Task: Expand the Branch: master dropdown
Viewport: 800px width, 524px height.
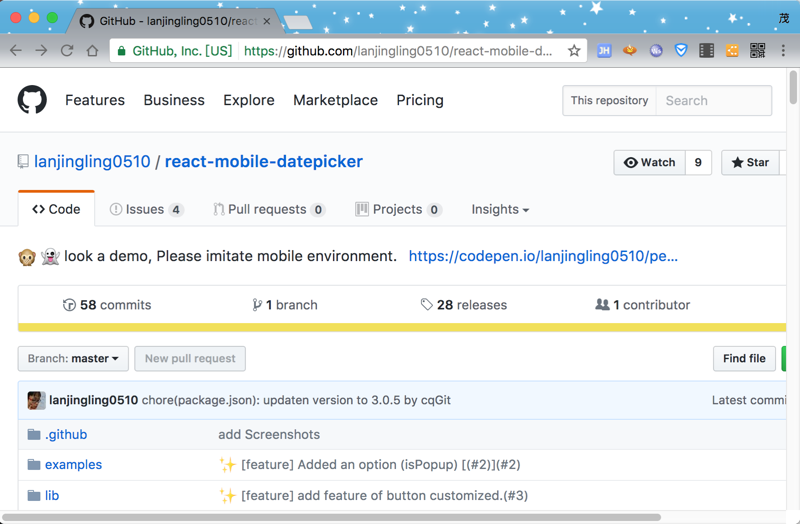Action: pyautogui.click(x=74, y=359)
